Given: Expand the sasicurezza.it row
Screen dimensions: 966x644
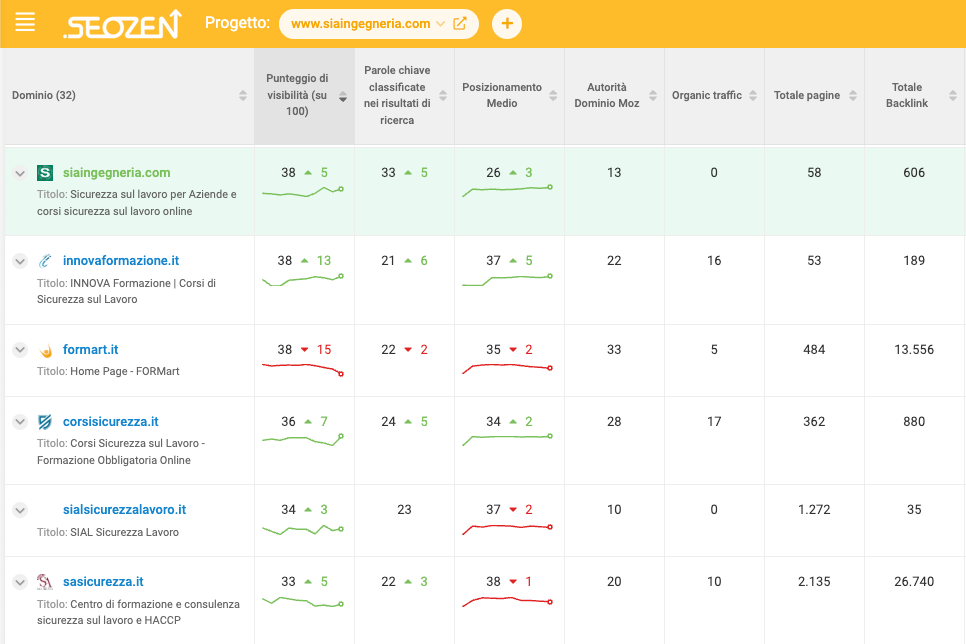Looking at the screenshot, I should tap(20, 582).
